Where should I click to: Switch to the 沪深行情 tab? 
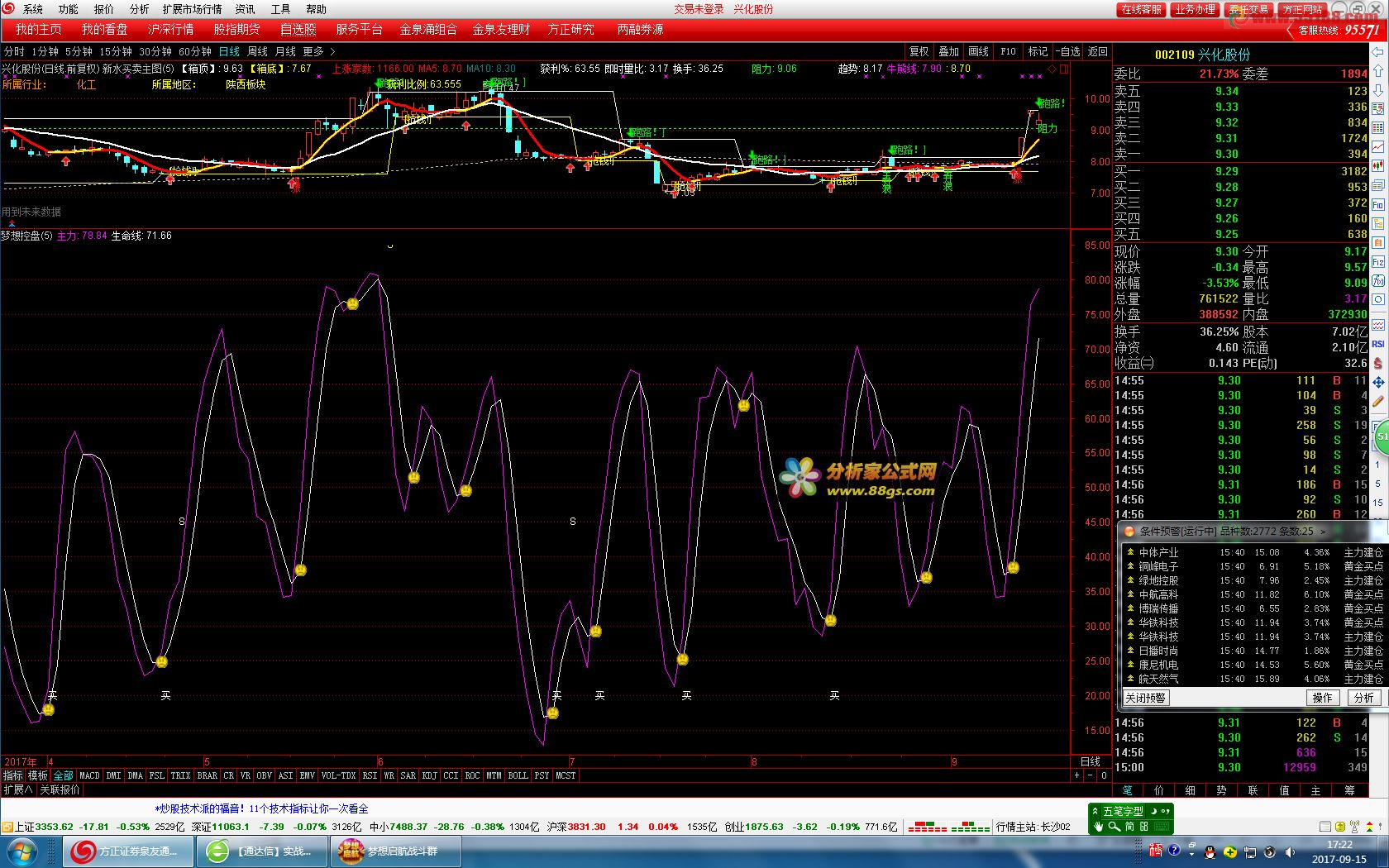coord(170,29)
